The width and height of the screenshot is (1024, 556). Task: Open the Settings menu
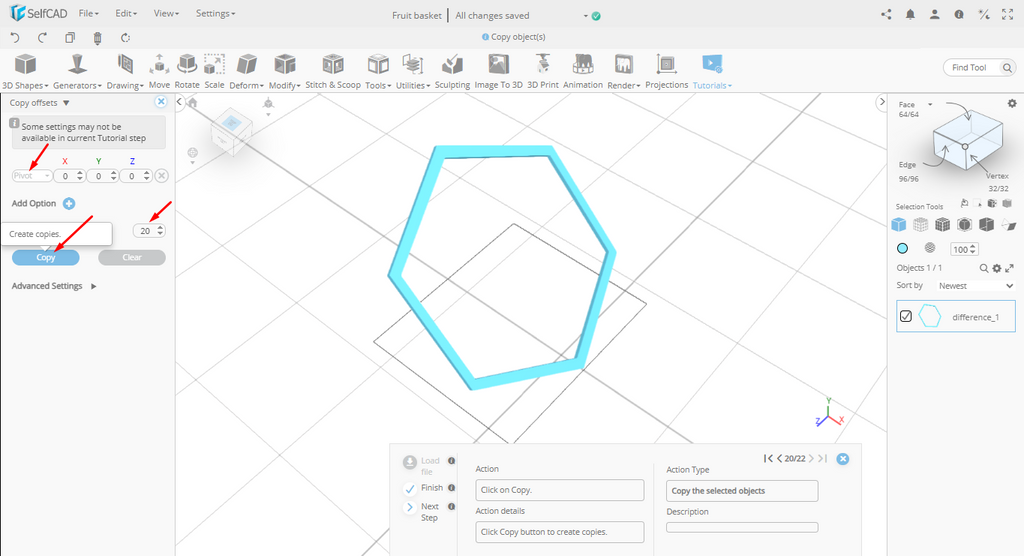click(215, 14)
